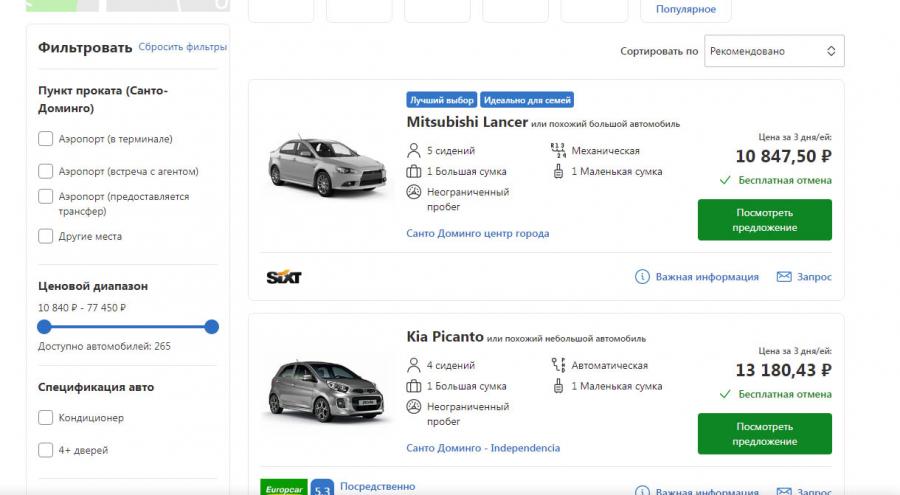Click the automatic gearbox icon for Kia Picanto
The height and width of the screenshot is (495, 900).
pos(558,365)
